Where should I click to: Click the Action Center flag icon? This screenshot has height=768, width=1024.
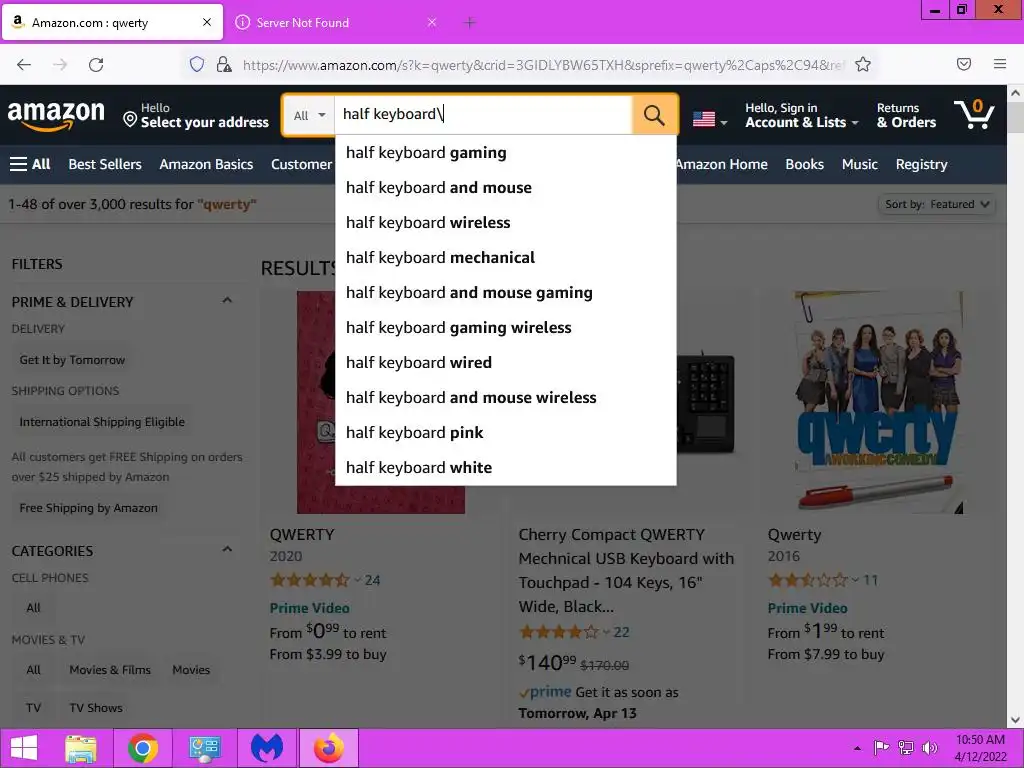pyautogui.click(x=881, y=748)
